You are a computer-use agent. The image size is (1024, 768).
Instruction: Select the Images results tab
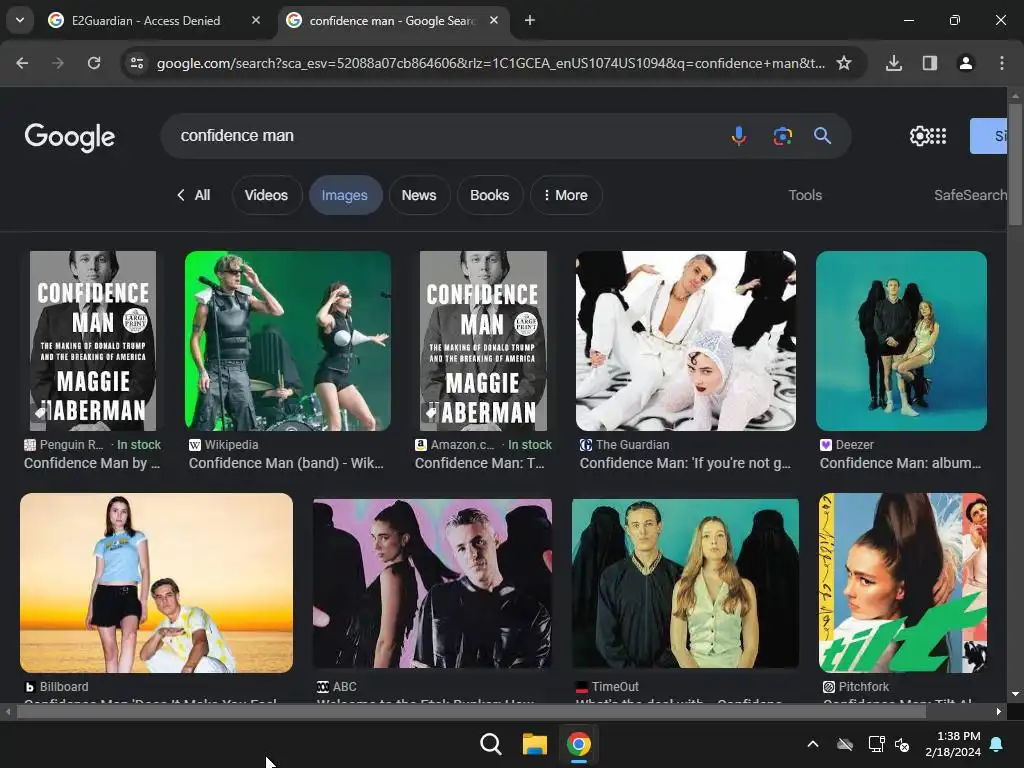[x=345, y=195]
